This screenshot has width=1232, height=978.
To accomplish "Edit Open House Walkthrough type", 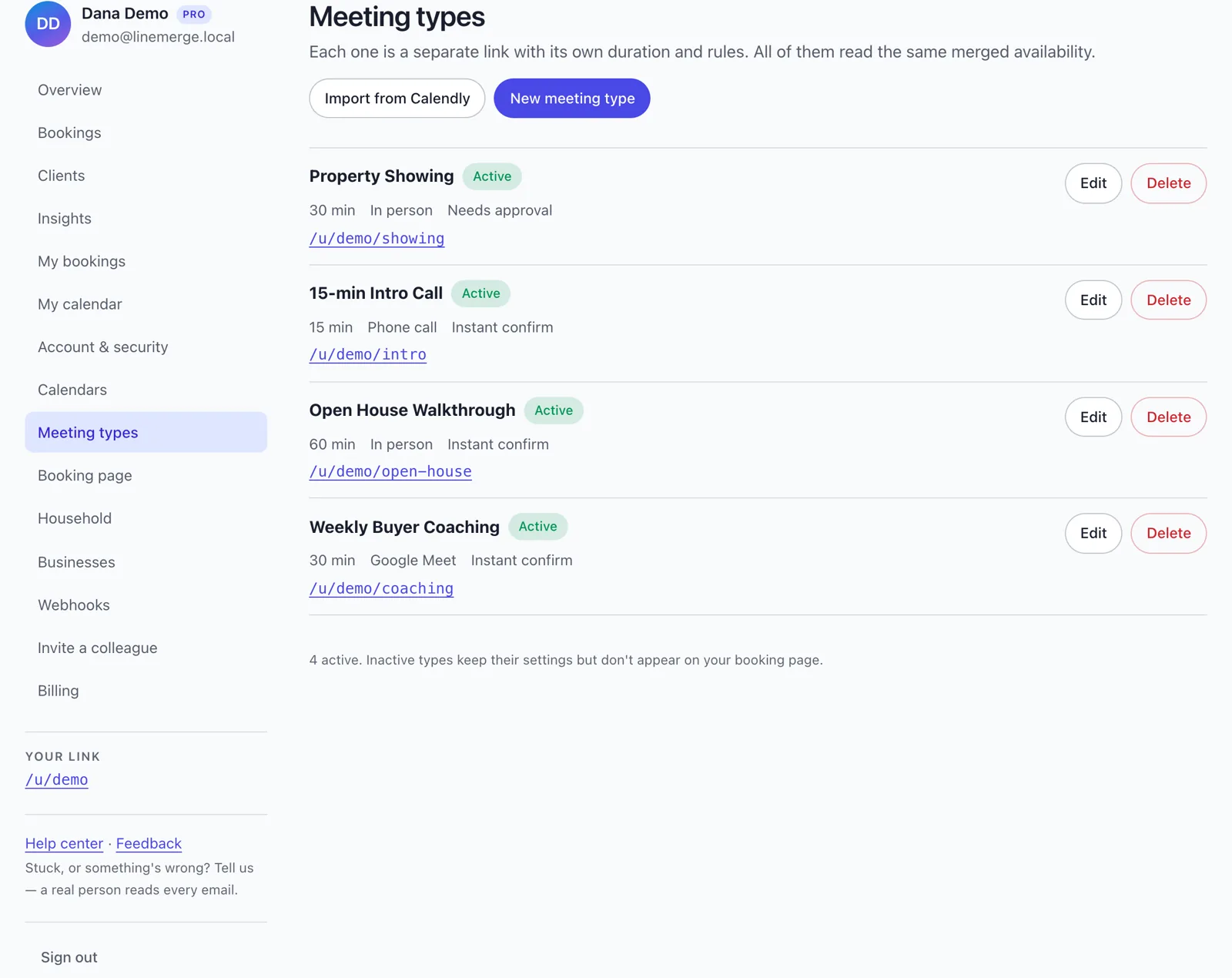I will click(1093, 417).
